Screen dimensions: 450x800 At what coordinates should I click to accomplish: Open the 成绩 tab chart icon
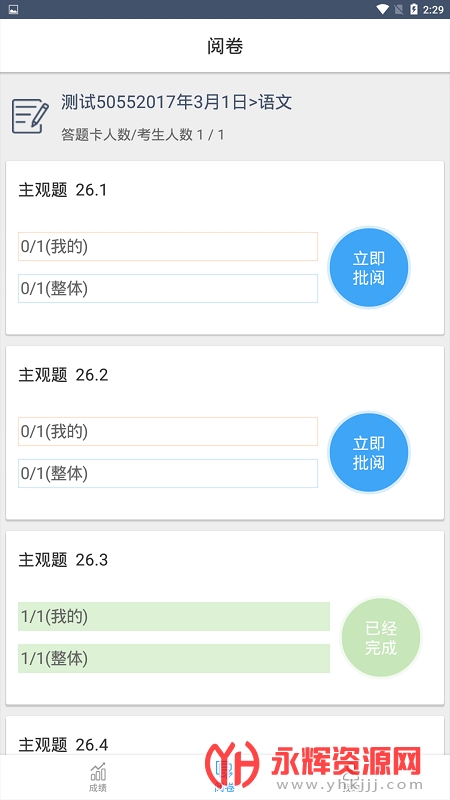coord(98,771)
